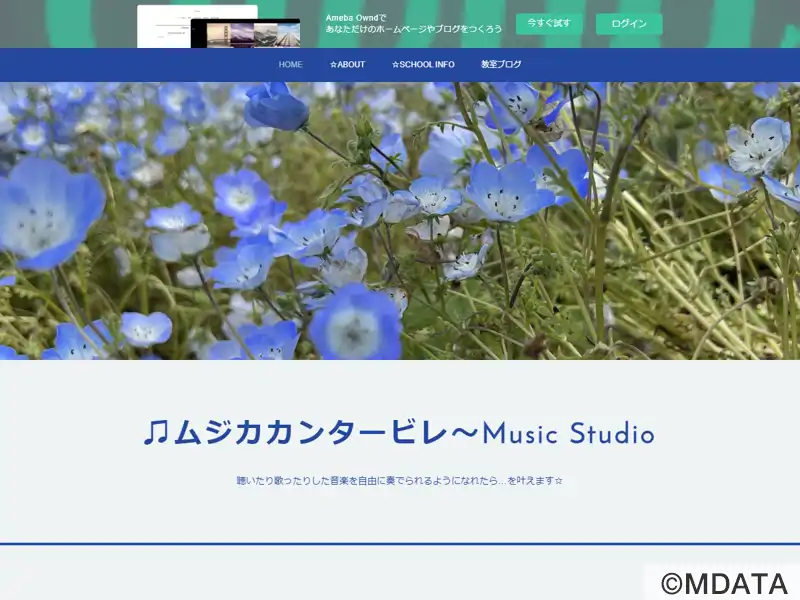Visit the 教室ブログ menu link

point(501,65)
